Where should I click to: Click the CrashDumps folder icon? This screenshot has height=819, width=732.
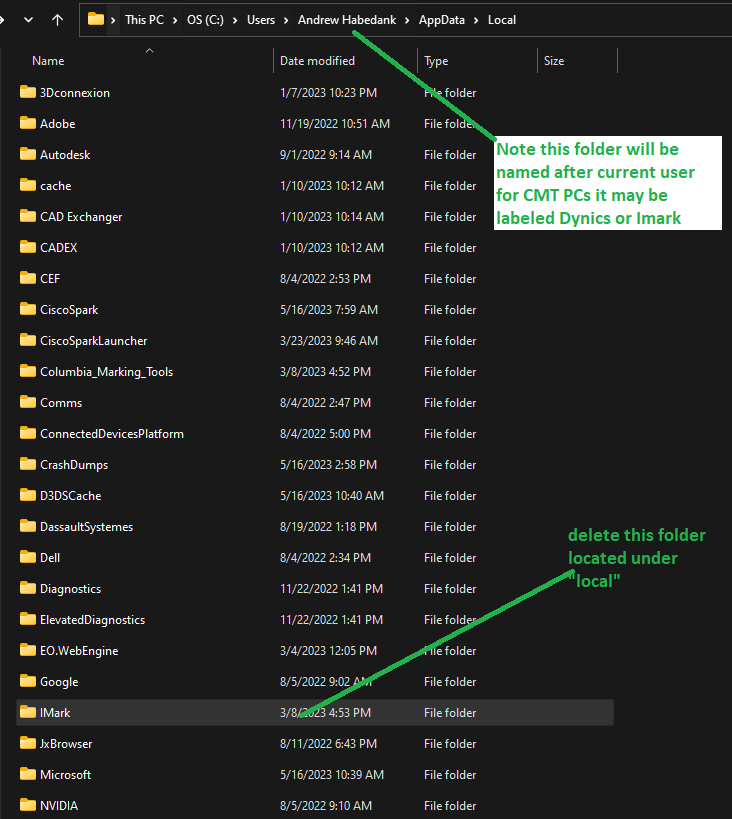pyautogui.click(x=28, y=464)
